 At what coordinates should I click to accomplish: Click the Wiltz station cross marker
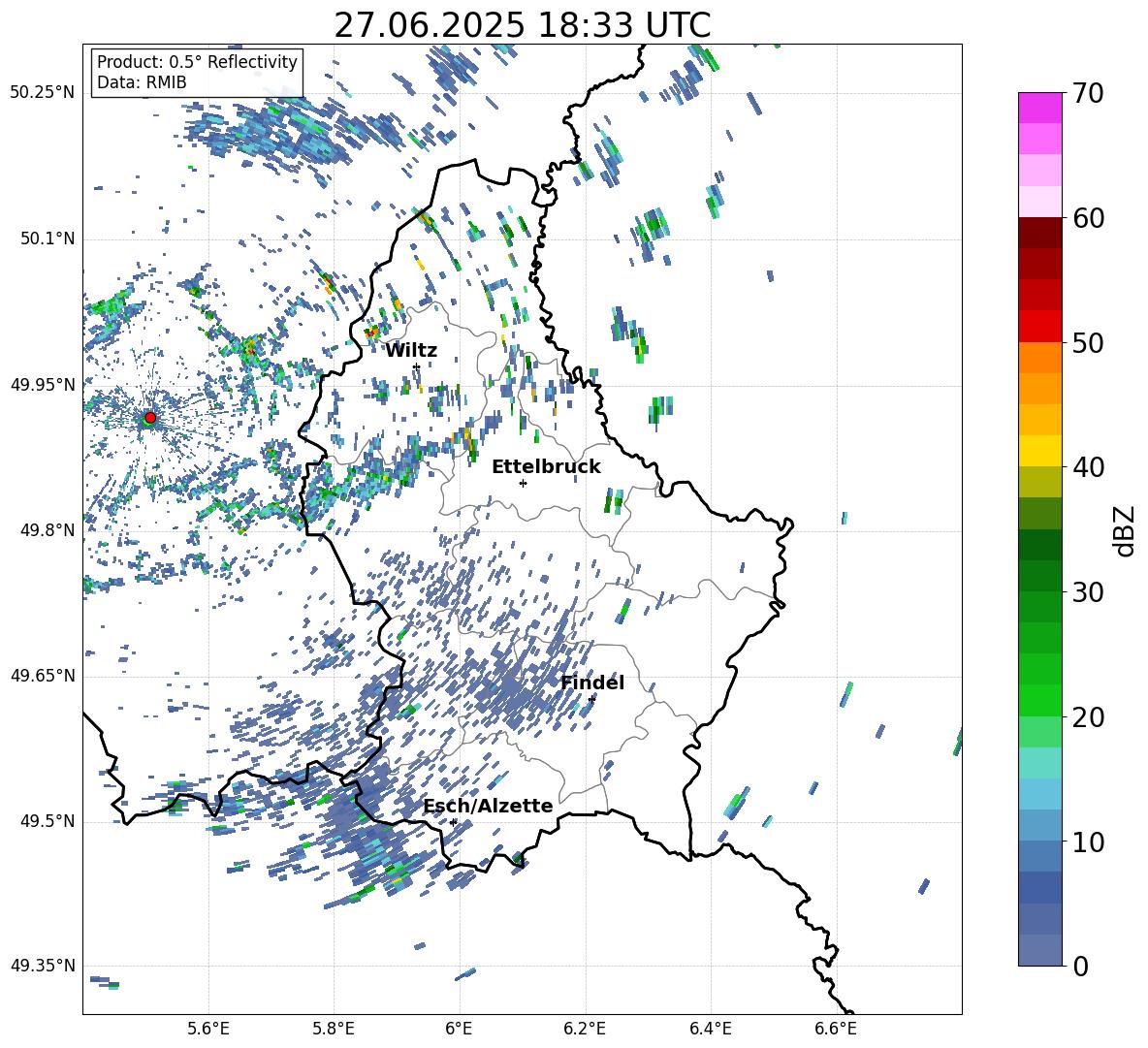(x=417, y=366)
